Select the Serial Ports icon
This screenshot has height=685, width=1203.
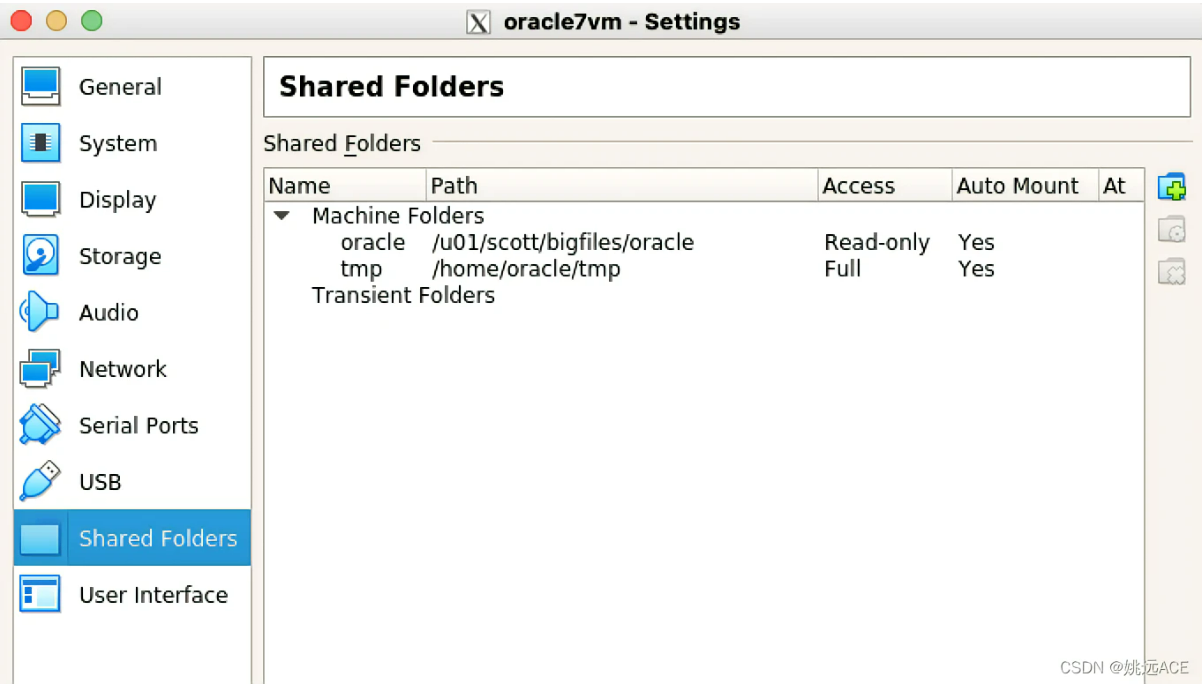40,425
